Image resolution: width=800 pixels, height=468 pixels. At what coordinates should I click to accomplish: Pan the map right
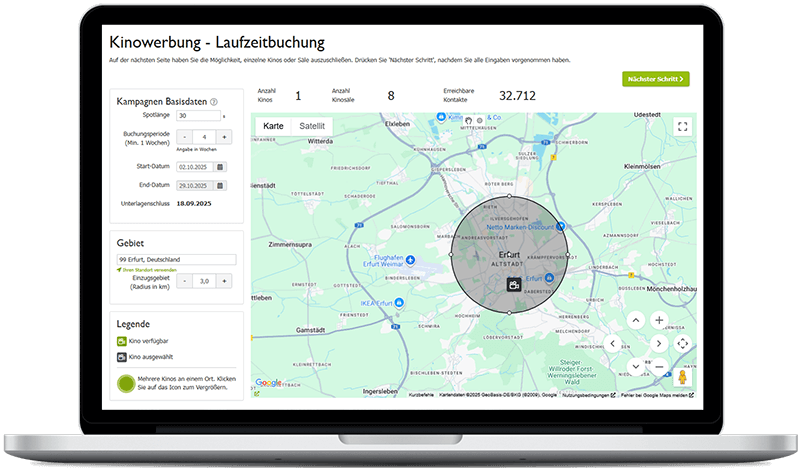point(659,343)
